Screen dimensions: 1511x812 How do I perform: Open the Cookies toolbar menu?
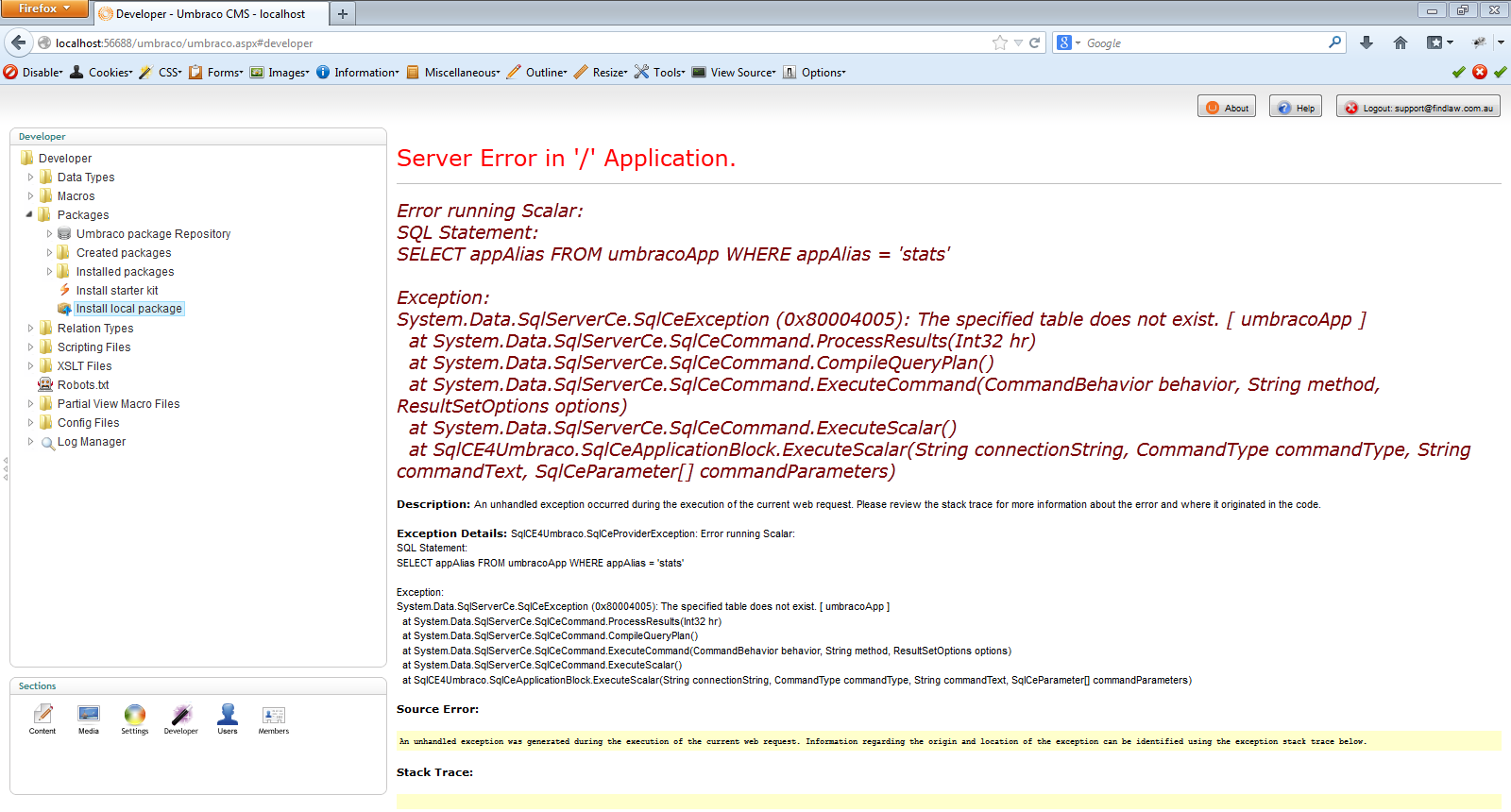tap(101, 72)
